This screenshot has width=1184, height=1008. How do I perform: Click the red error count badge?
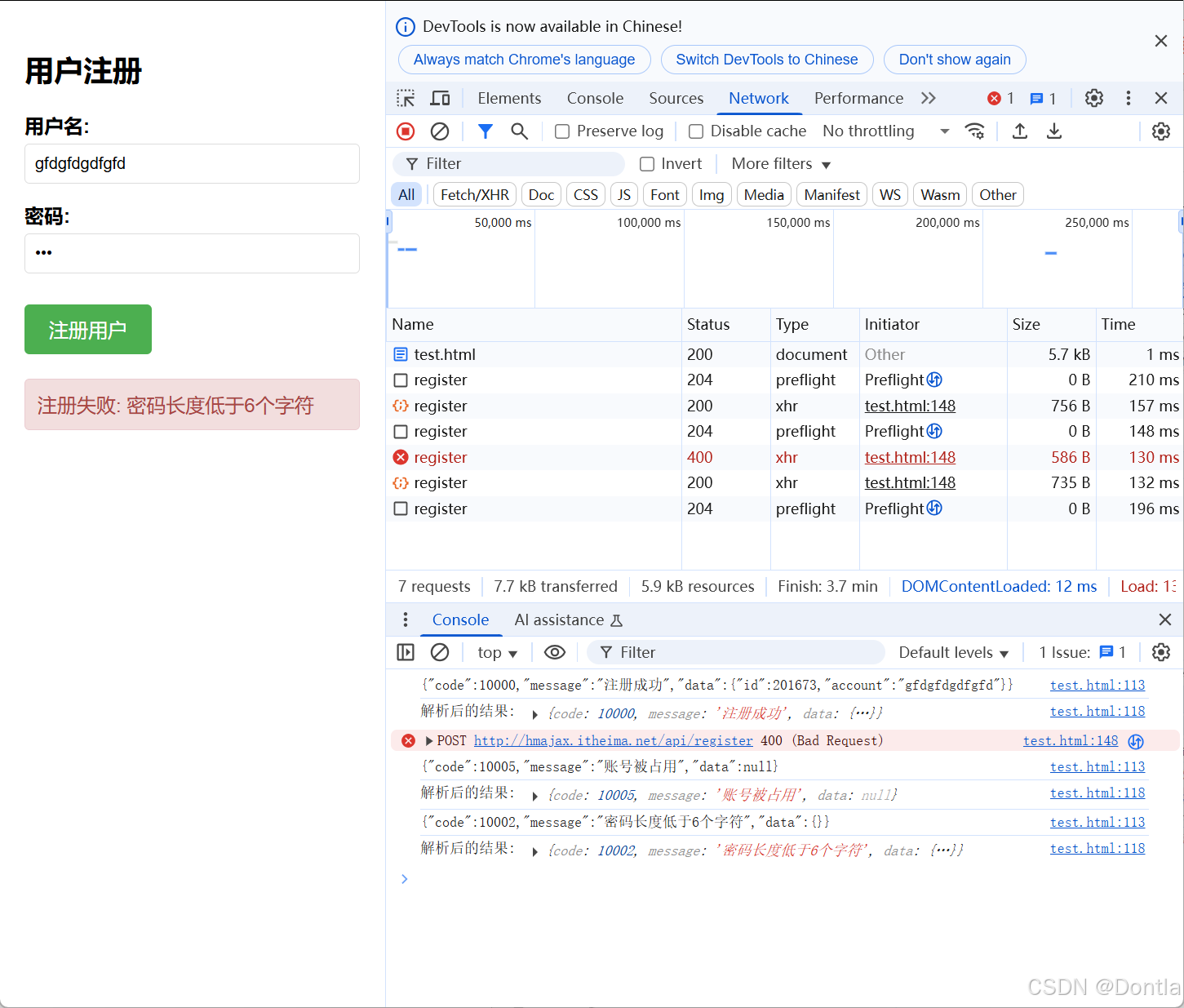[x=1000, y=99]
